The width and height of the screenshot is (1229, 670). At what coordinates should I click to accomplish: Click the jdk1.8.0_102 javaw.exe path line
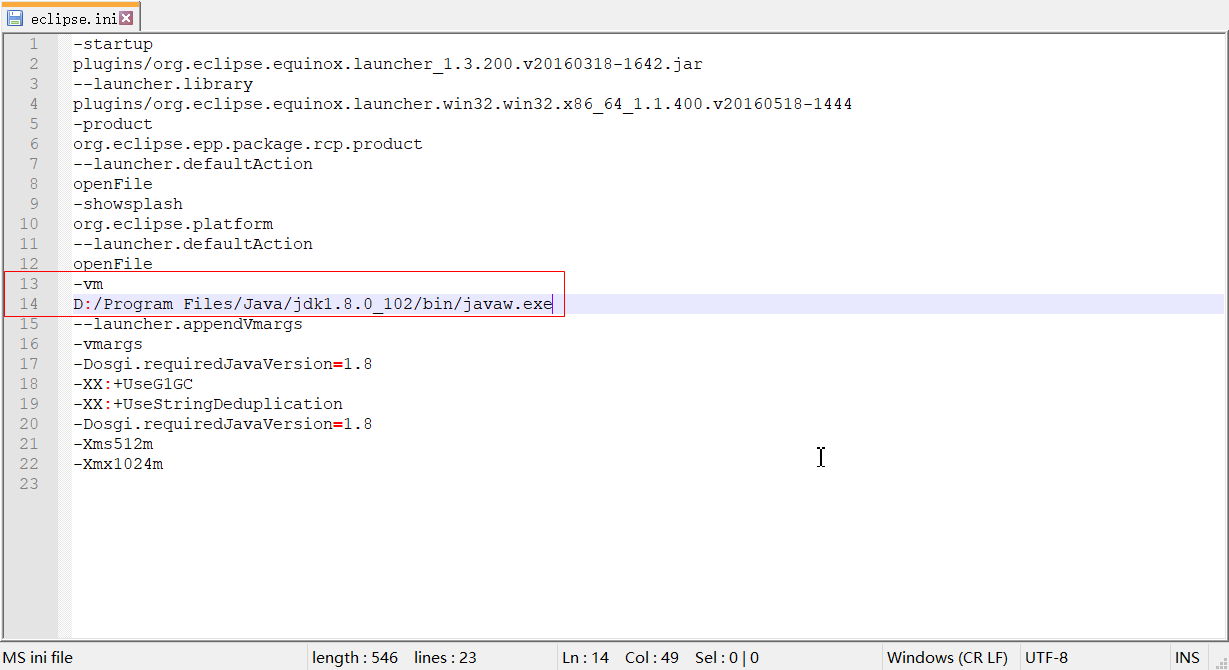pos(313,304)
